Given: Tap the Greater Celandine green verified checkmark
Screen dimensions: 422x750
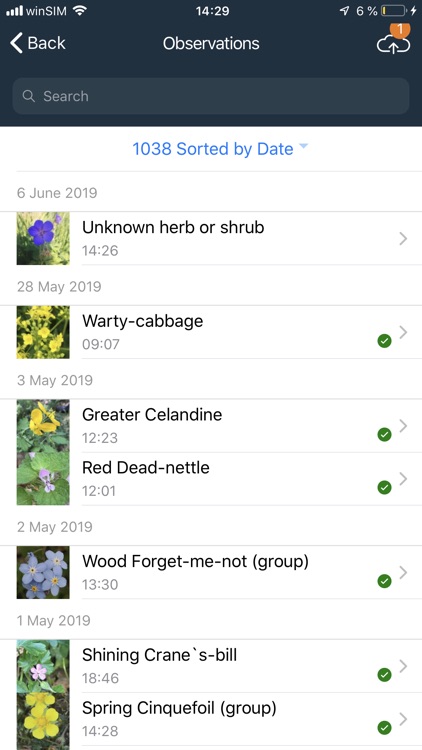Looking at the screenshot, I should click(384, 434).
